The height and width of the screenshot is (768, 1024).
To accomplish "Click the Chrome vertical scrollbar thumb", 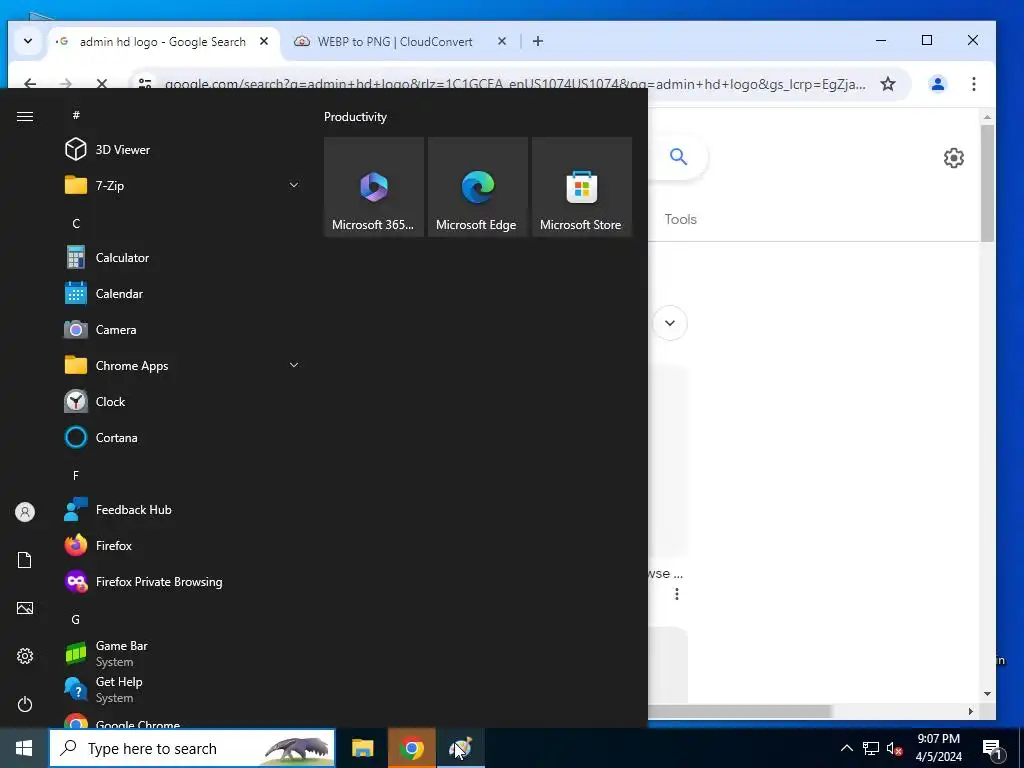I will point(987,182).
